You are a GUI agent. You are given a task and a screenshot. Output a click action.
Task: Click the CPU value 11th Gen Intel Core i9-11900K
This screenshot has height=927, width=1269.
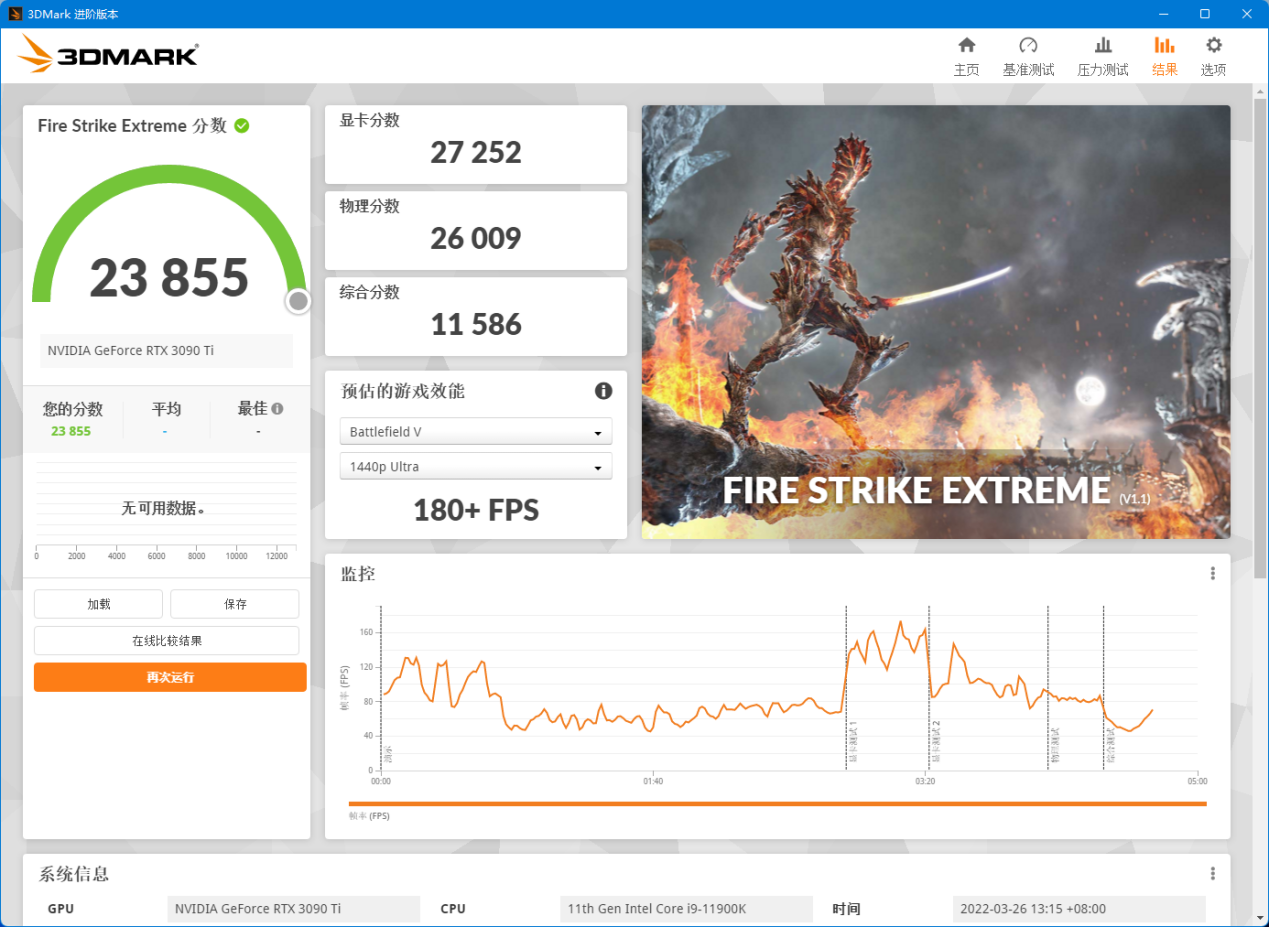(x=686, y=909)
